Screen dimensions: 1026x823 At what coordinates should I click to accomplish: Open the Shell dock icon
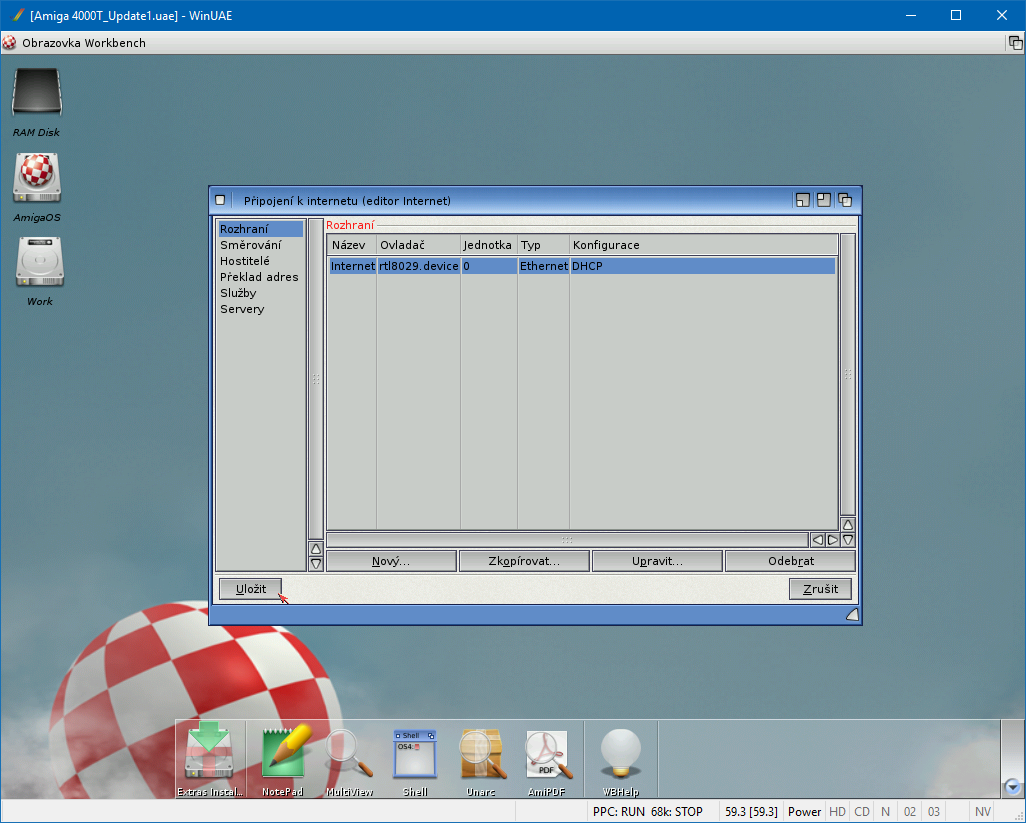pos(414,755)
